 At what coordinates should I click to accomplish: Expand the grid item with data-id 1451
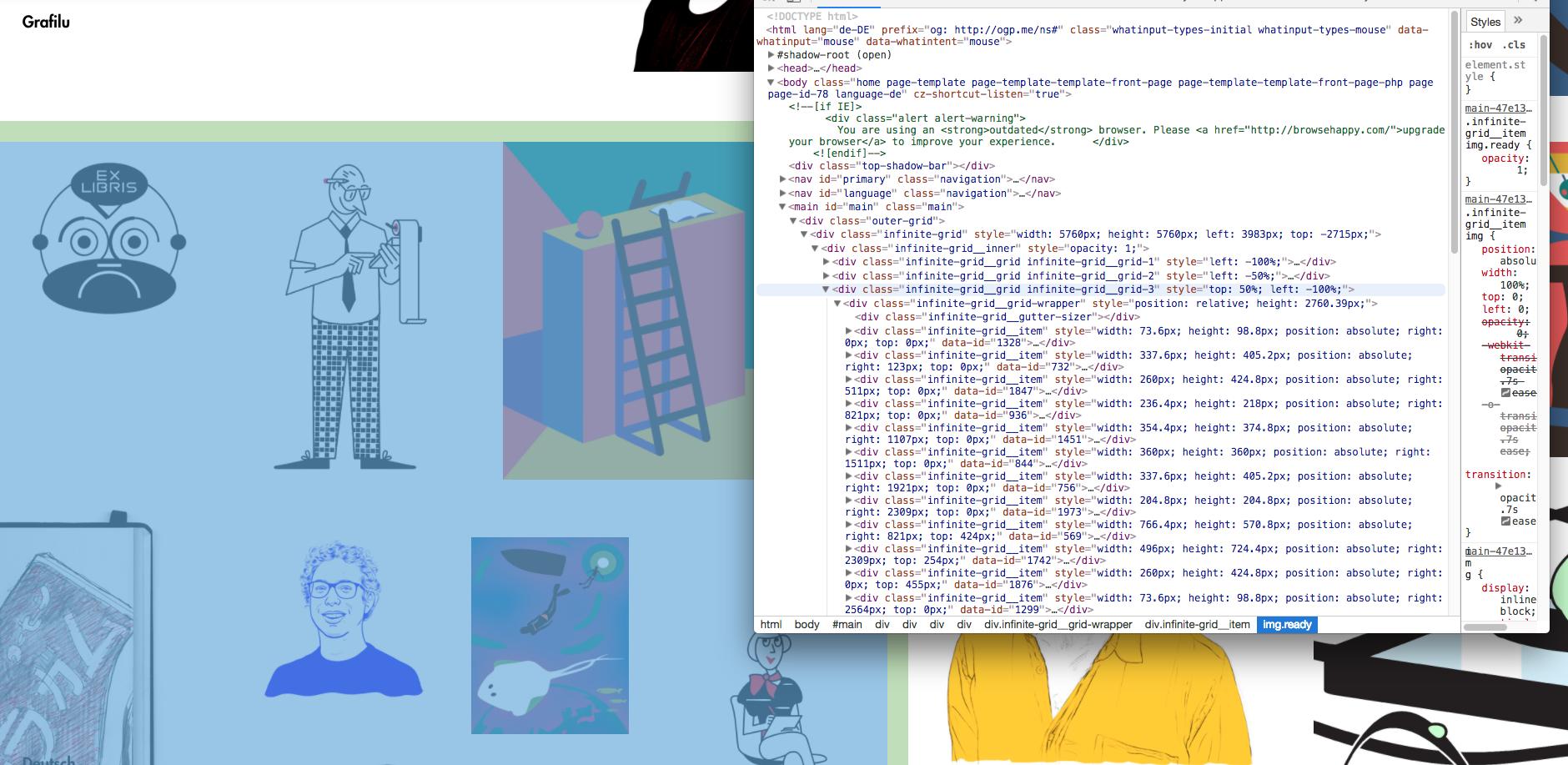click(x=849, y=428)
